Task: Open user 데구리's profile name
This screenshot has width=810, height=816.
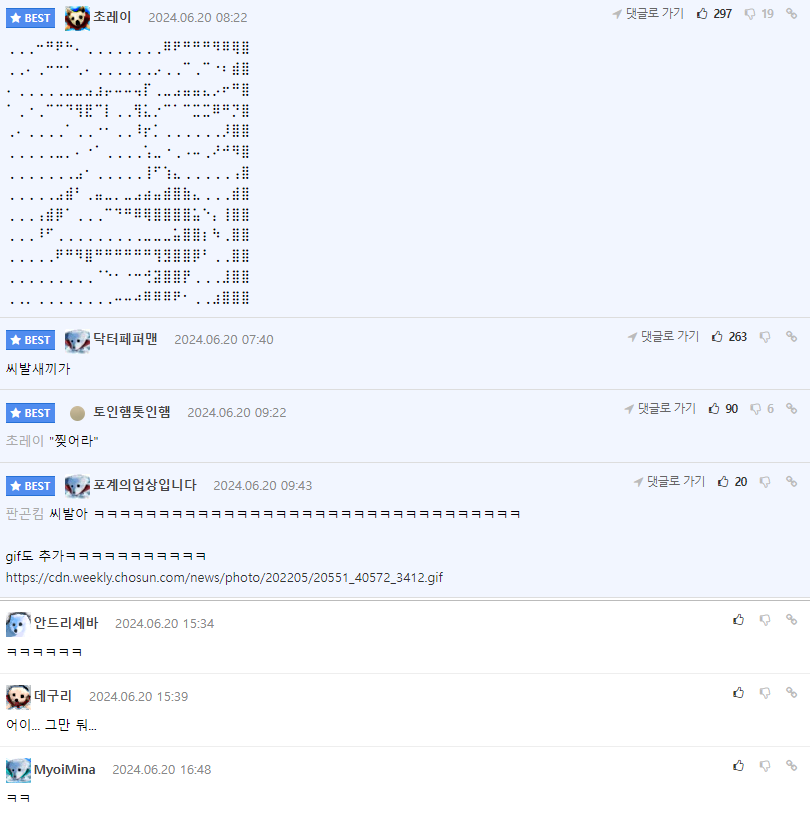Action: click(x=53, y=696)
